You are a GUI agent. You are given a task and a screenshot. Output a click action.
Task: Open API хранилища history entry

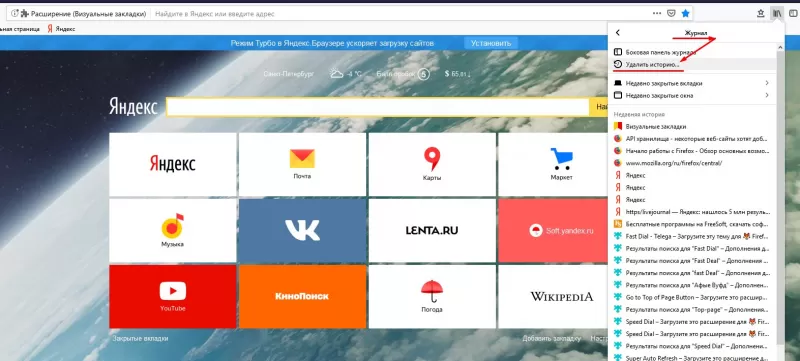pyautogui.click(x=692, y=138)
